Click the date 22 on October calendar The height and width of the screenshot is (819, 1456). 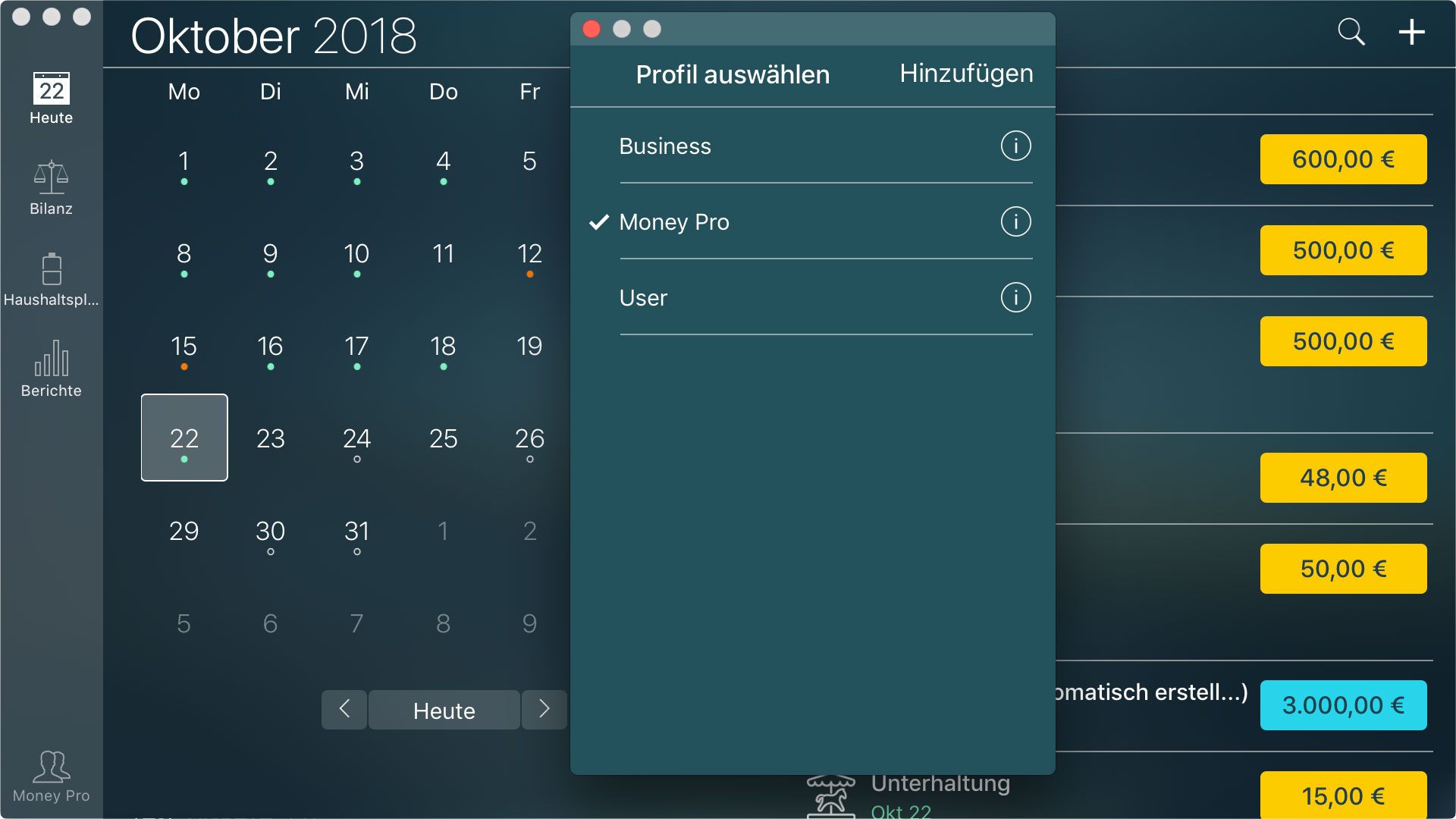183,437
